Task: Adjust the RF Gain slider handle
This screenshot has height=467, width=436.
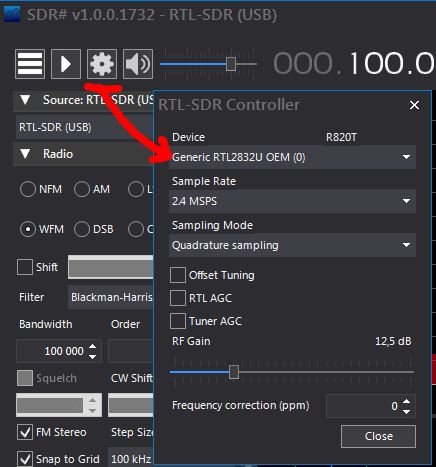Action: pyautogui.click(x=234, y=372)
